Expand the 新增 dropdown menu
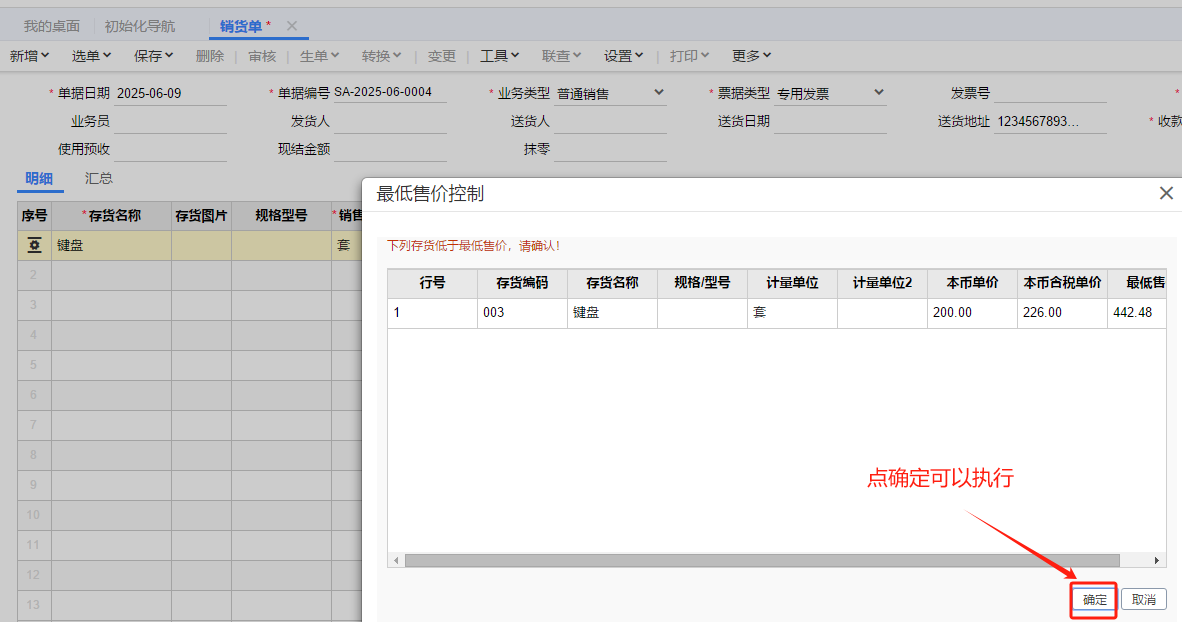This screenshot has width=1182, height=622. 29,56
